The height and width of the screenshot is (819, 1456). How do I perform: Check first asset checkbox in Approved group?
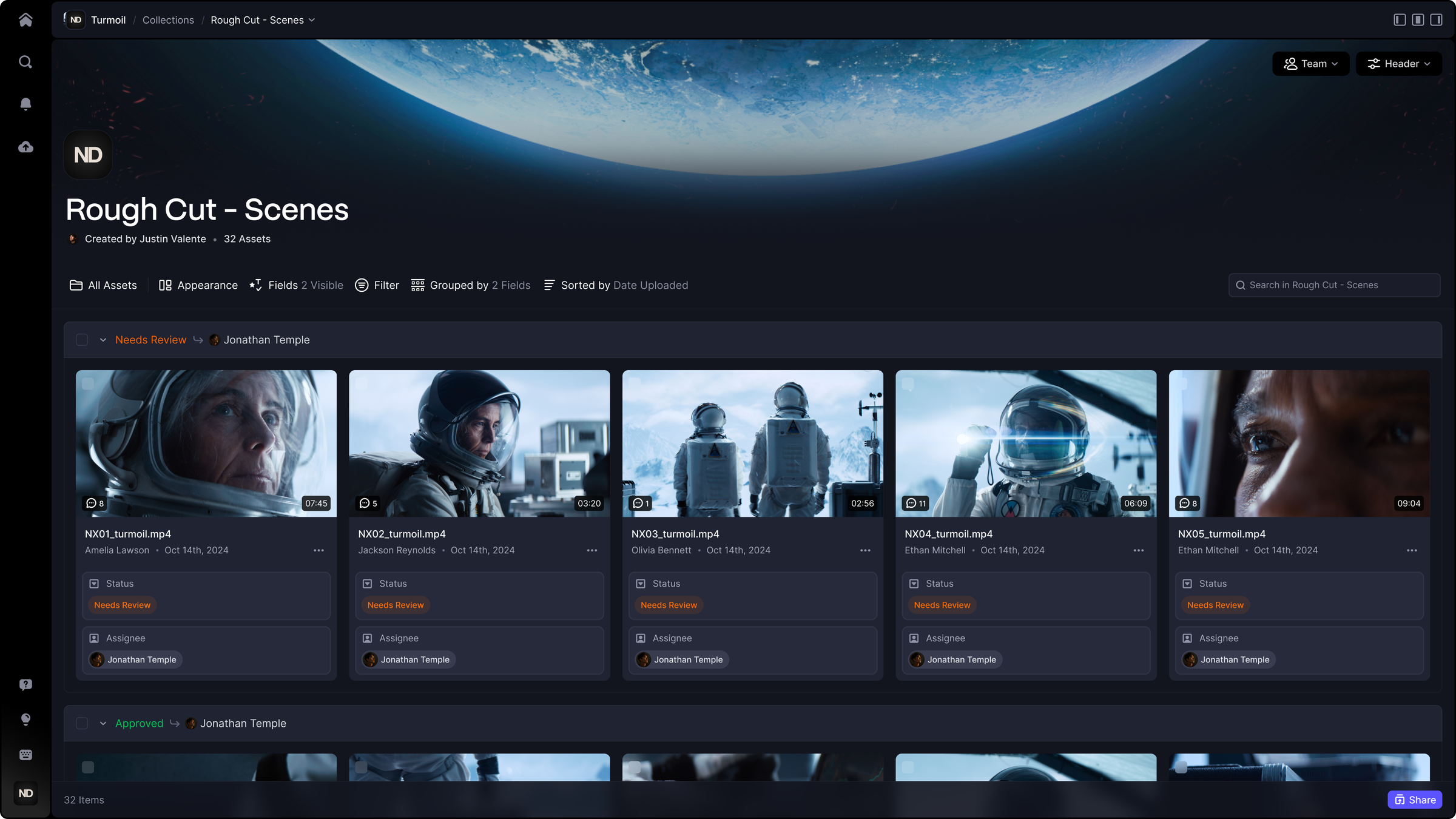(x=88, y=767)
